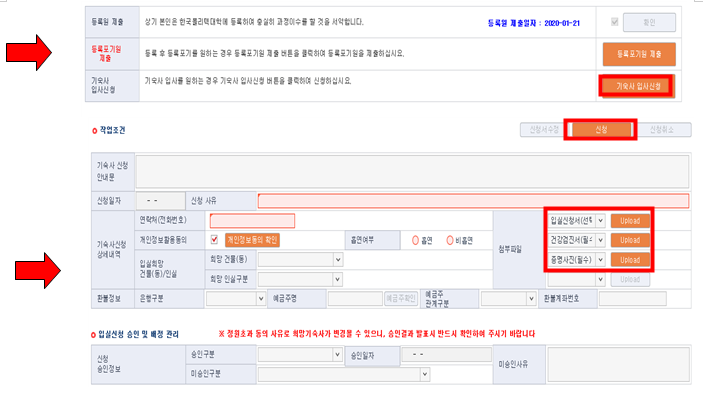
Task: Click the 연락처(전화번호) input field
Action: [252, 221]
